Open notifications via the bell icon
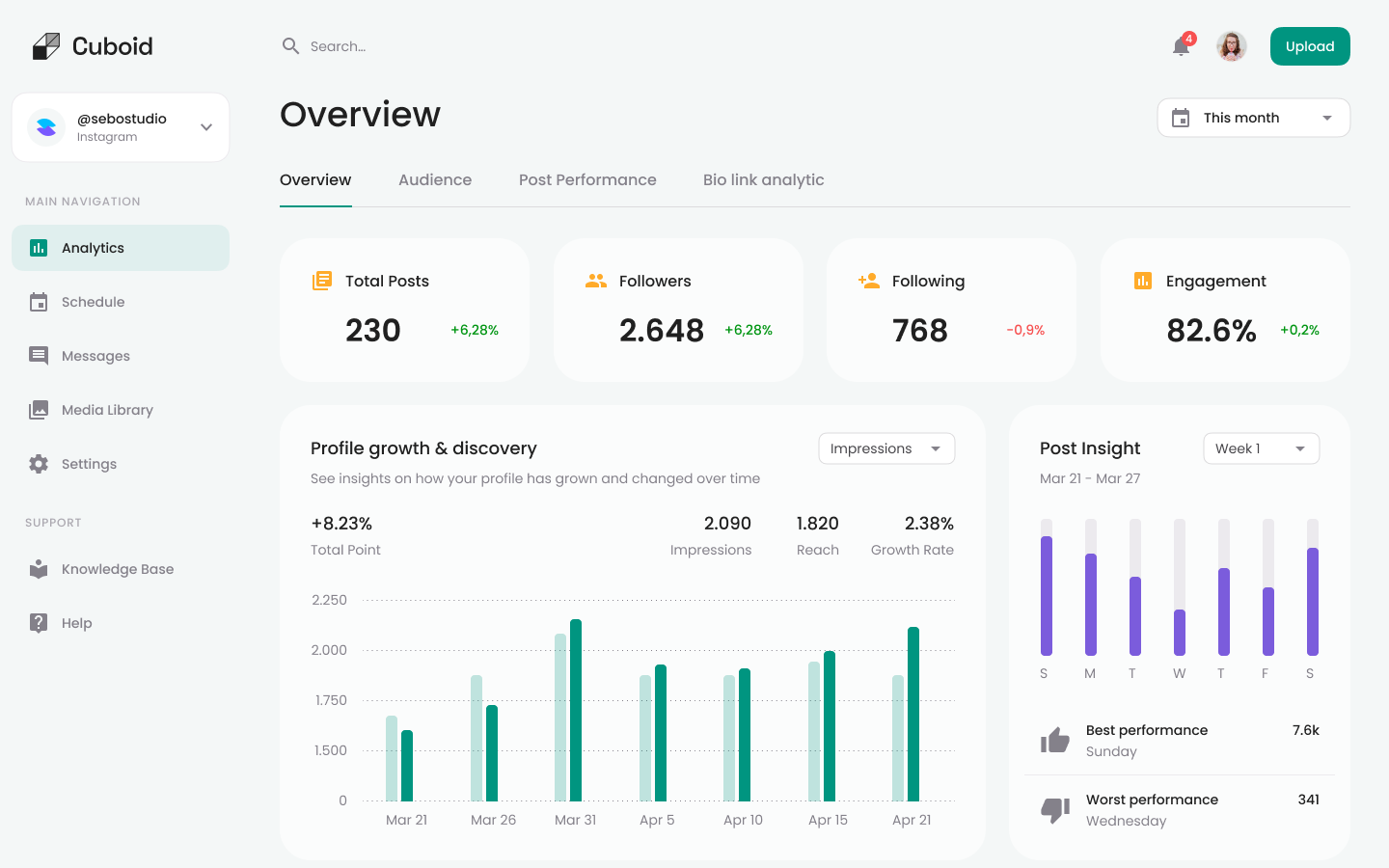The width and height of the screenshot is (1389, 868). 1180,46
